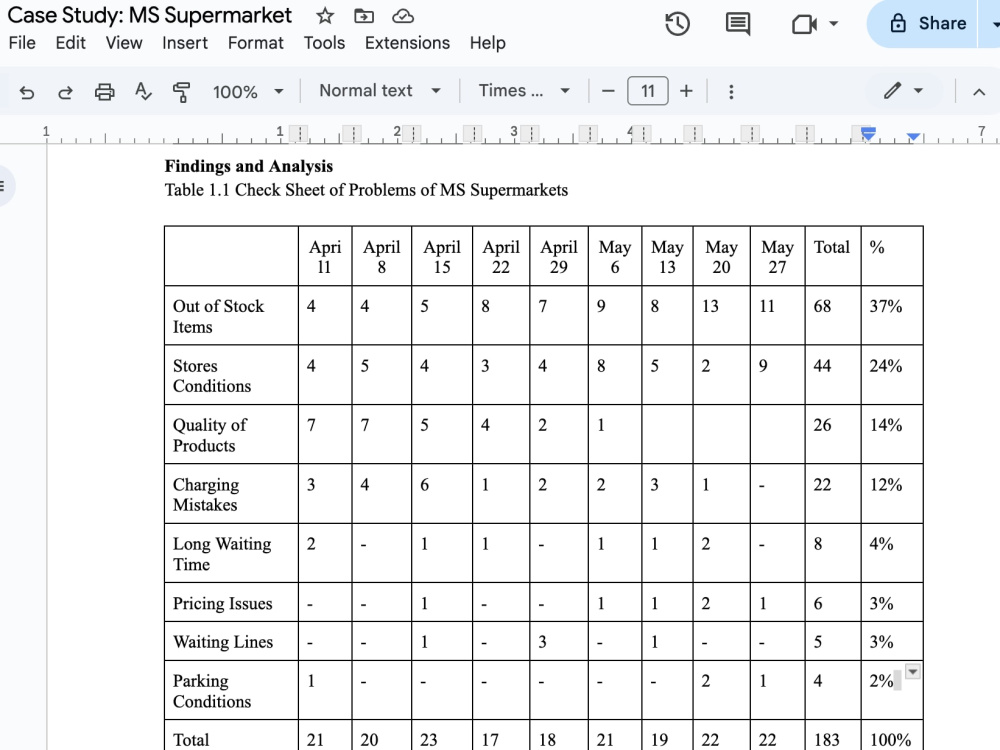Image resolution: width=1000 pixels, height=750 pixels.
Task: Check cloud save status icon
Action: click(x=403, y=16)
